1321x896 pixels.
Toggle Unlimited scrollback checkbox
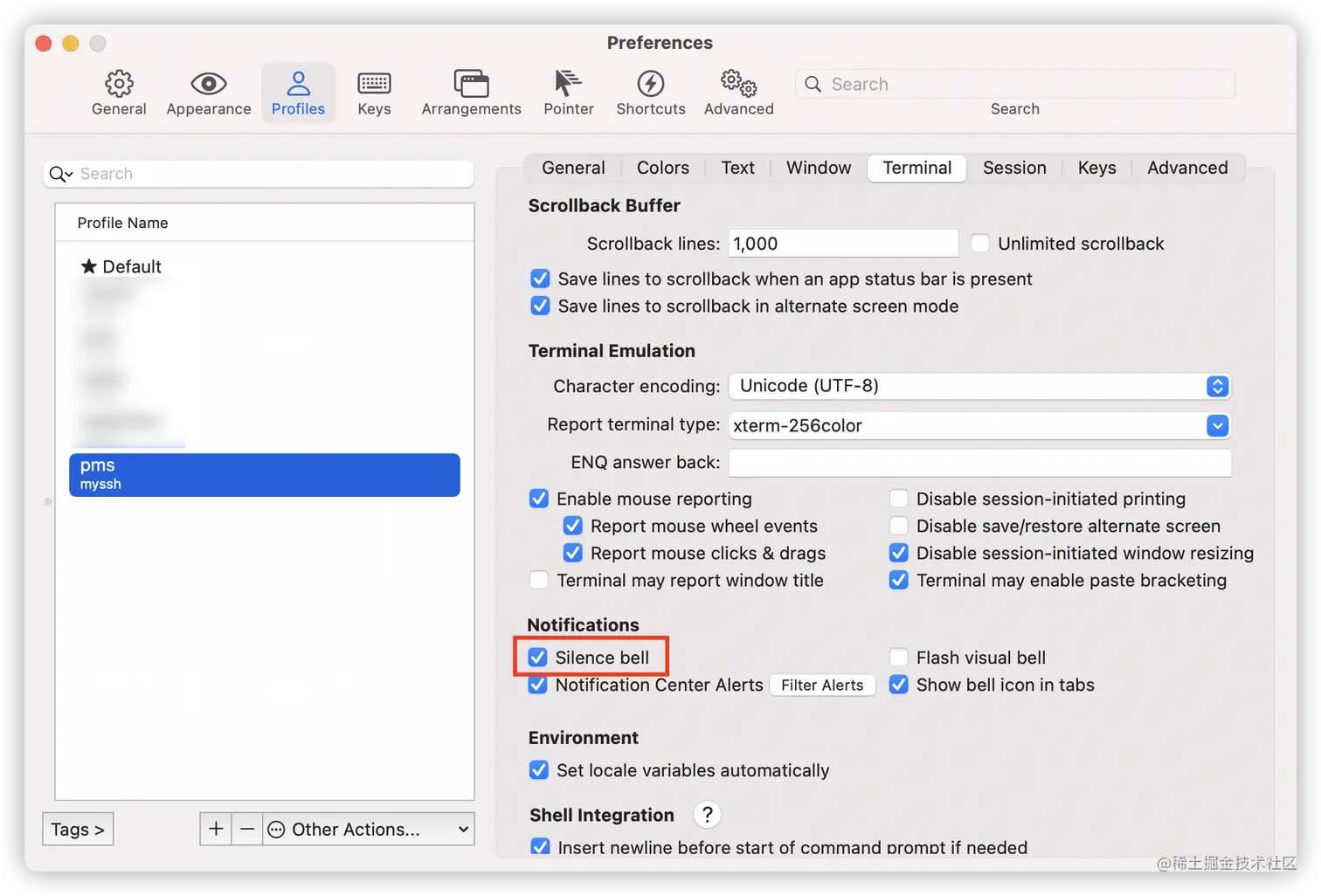click(x=980, y=244)
